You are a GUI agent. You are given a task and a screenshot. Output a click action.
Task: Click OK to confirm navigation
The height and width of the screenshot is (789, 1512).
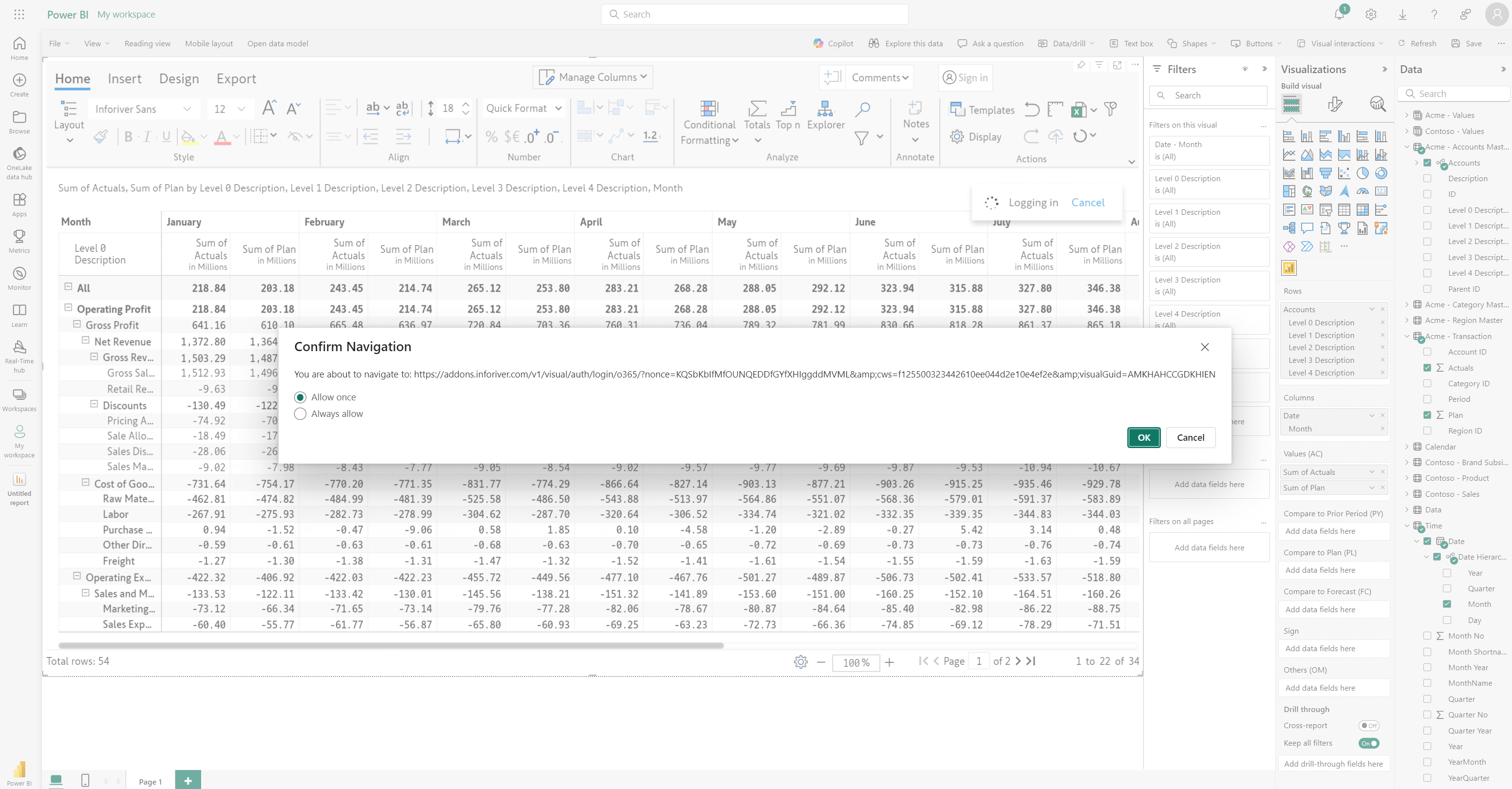(x=1144, y=437)
